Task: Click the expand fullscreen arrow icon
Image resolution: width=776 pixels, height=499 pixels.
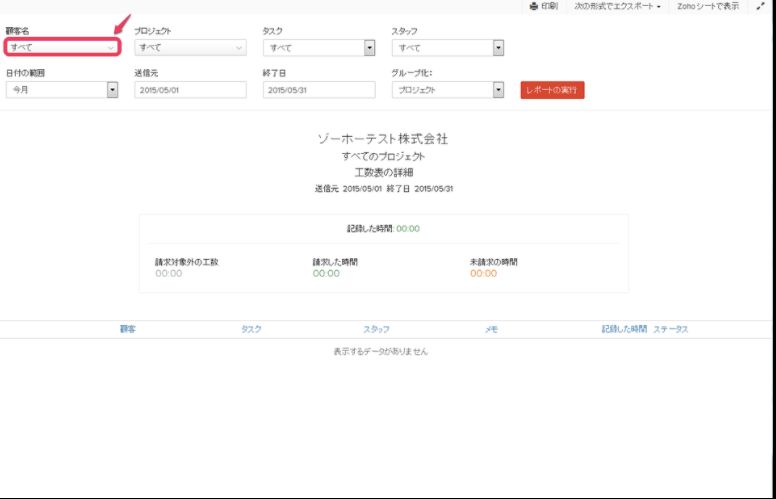Action: tap(760, 6)
